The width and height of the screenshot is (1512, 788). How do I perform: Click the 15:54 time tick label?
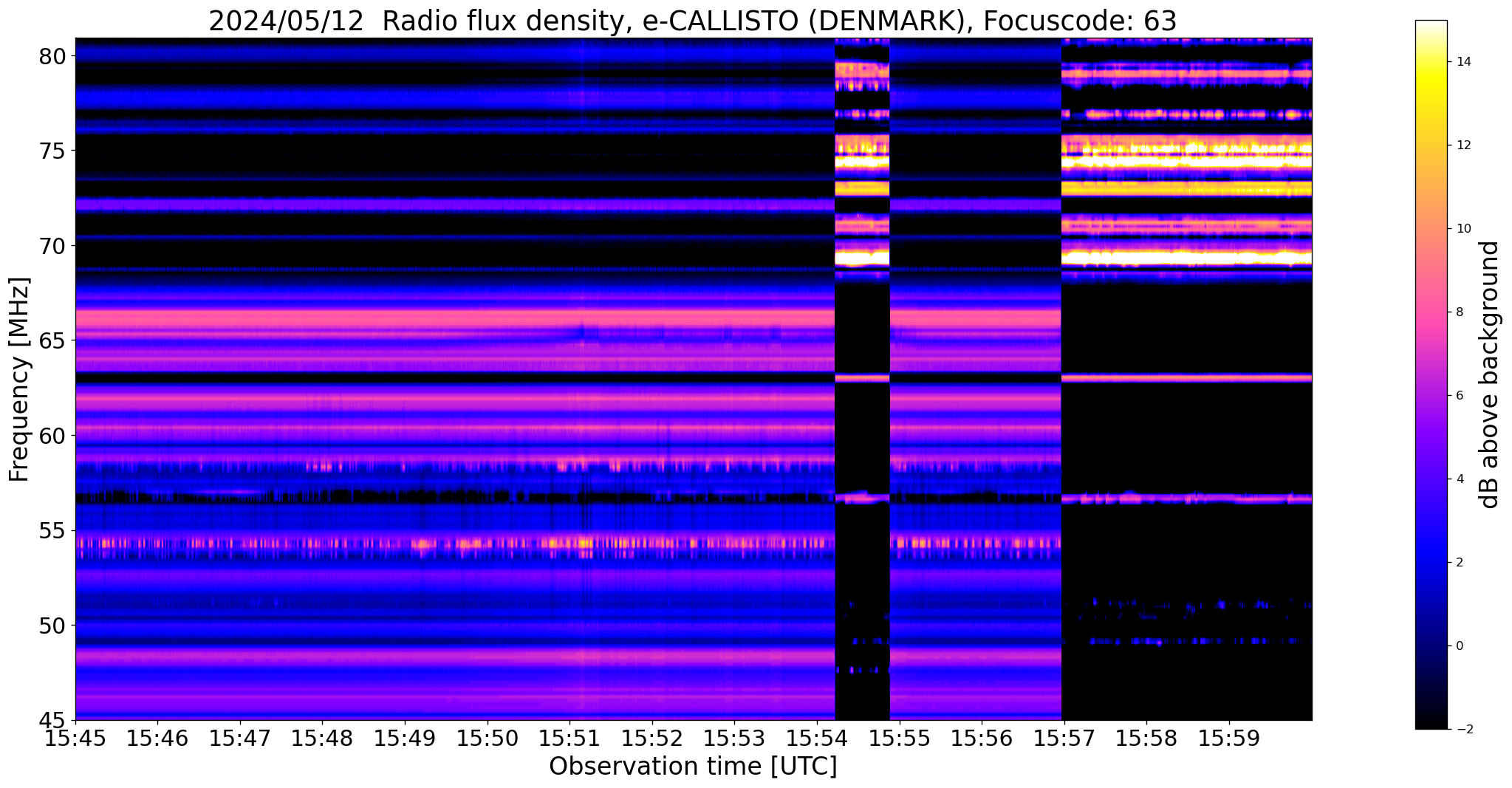(817, 738)
